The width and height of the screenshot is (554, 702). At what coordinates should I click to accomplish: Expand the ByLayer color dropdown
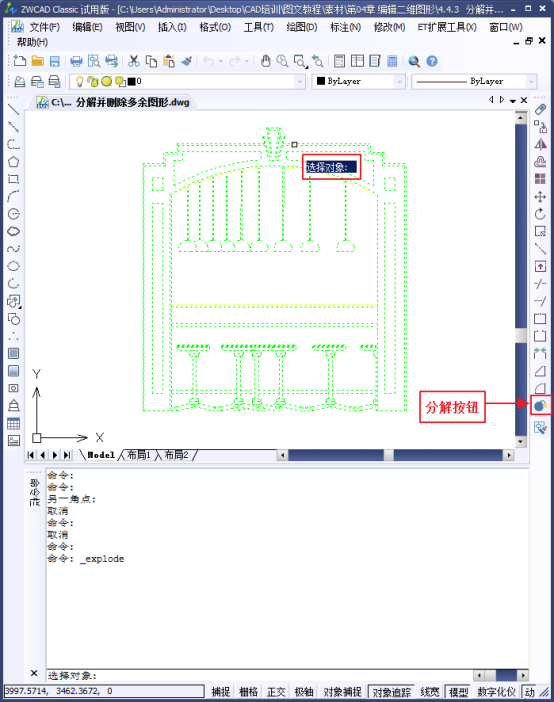(x=399, y=81)
